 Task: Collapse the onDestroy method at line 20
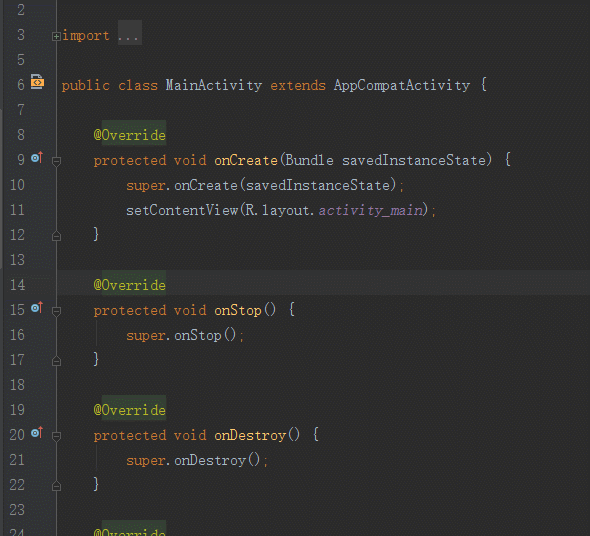[x=56, y=436]
